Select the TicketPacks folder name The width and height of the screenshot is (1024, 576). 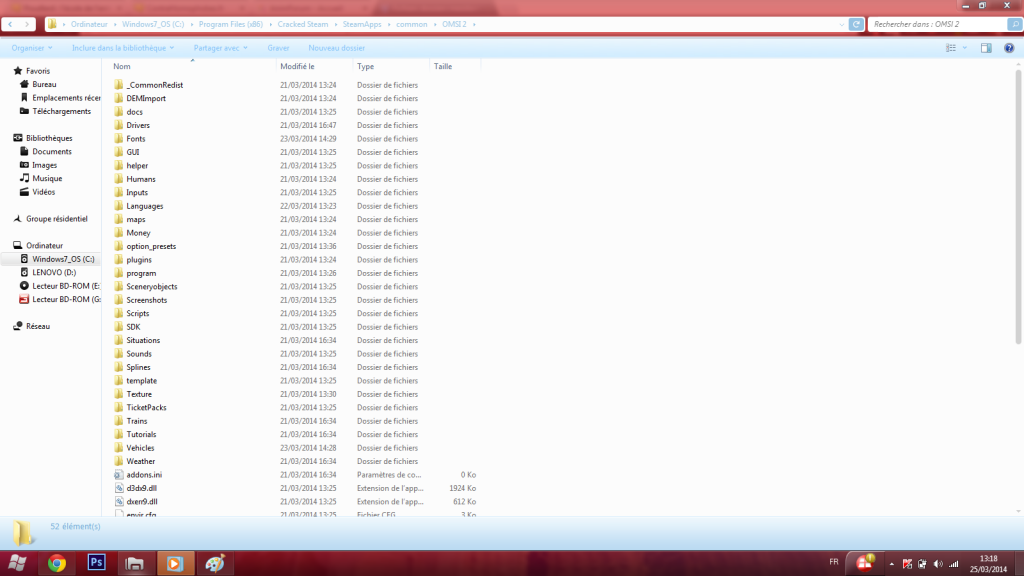click(146, 408)
